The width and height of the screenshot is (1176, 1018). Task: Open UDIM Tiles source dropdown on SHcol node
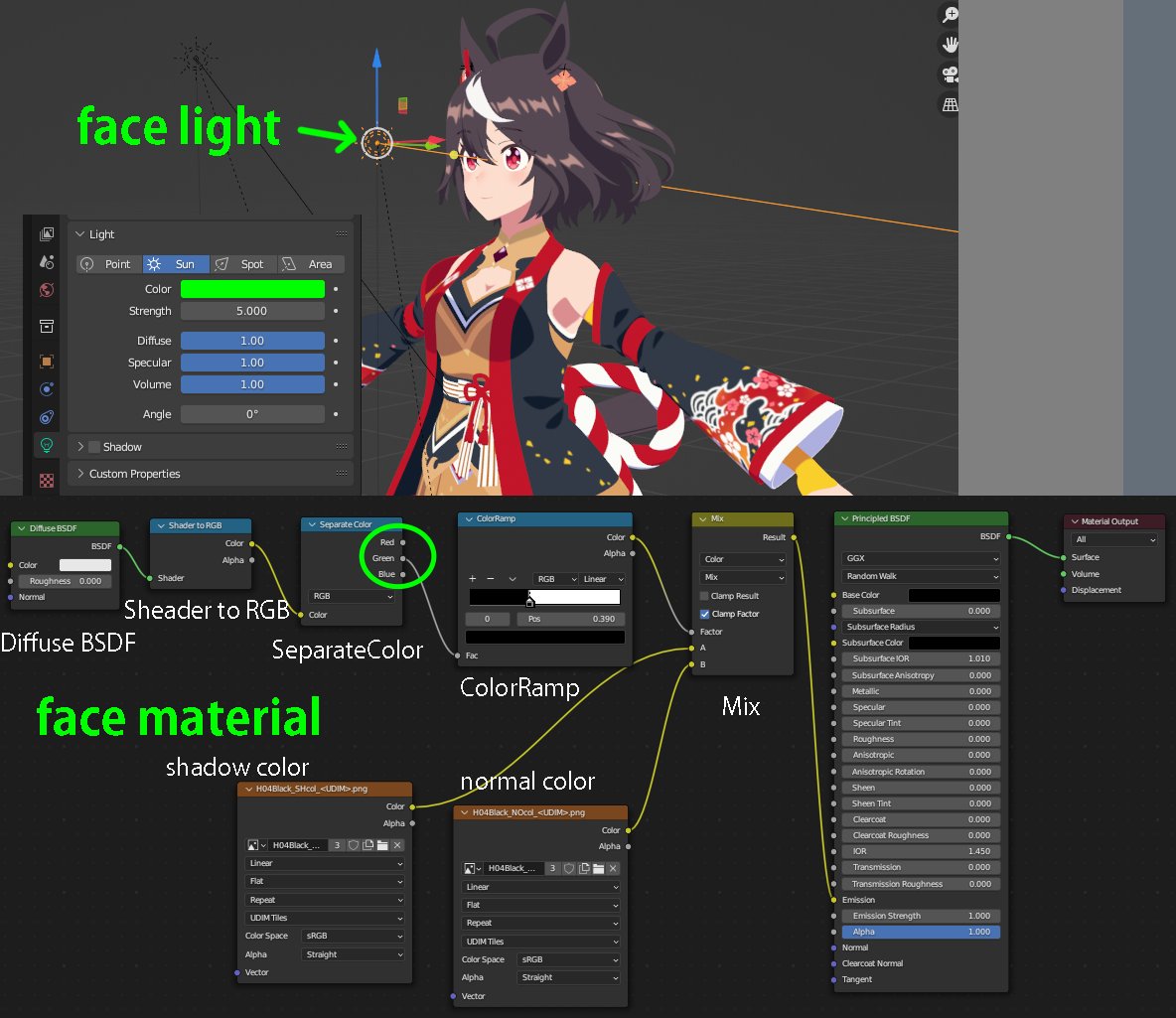pyautogui.click(x=325, y=919)
